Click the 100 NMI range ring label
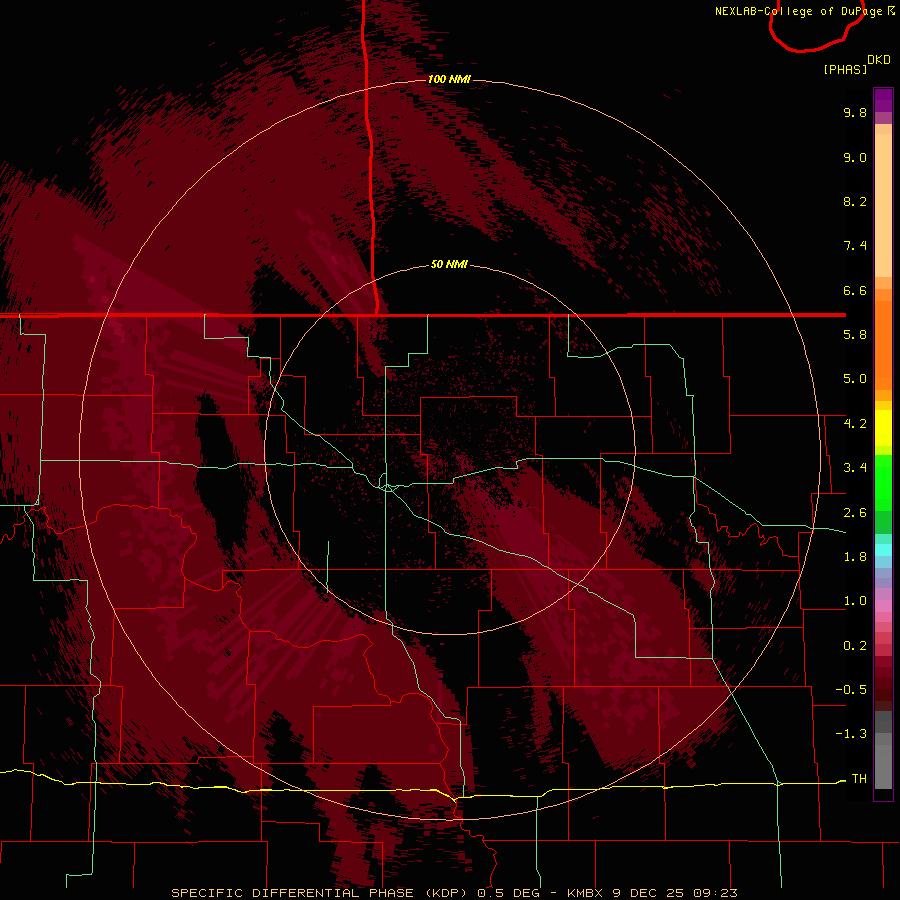Viewport: 900px width, 900px height. tap(449, 79)
